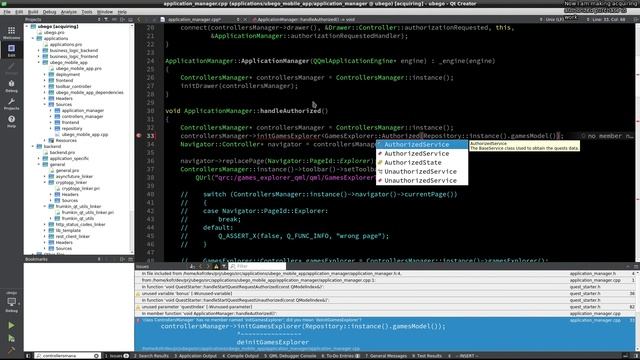This screenshot has height=360, width=640.
Task: Open the Test Results tab
Action: pyautogui.click(x=426, y=356)
